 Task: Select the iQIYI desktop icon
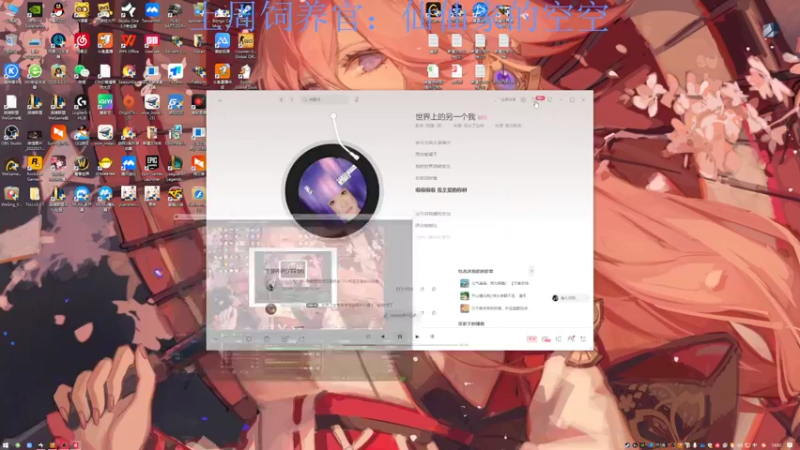(105, 105)
